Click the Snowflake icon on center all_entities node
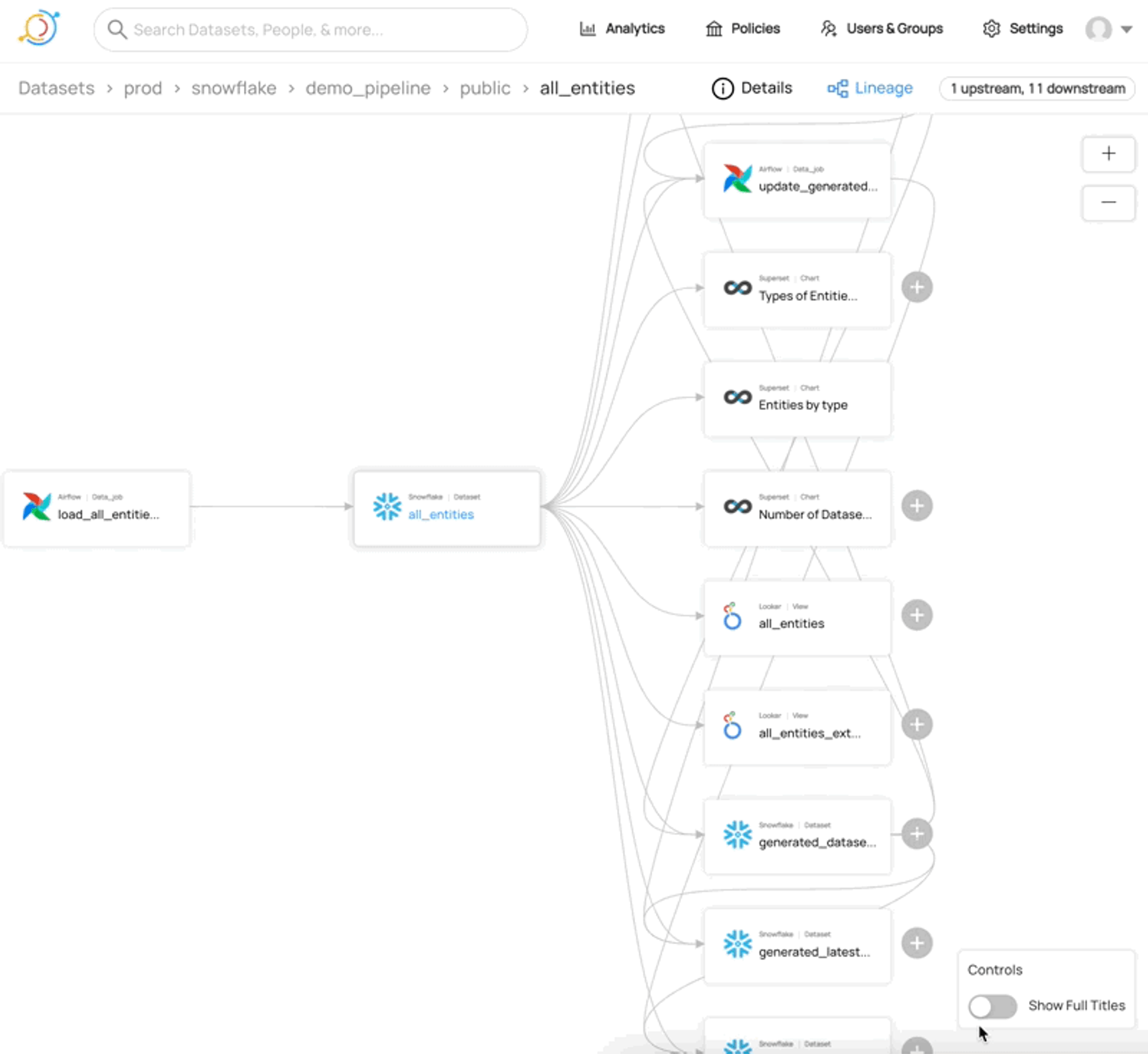The height and width of the screenshot is (1054, 1148). tap(387, 507)
